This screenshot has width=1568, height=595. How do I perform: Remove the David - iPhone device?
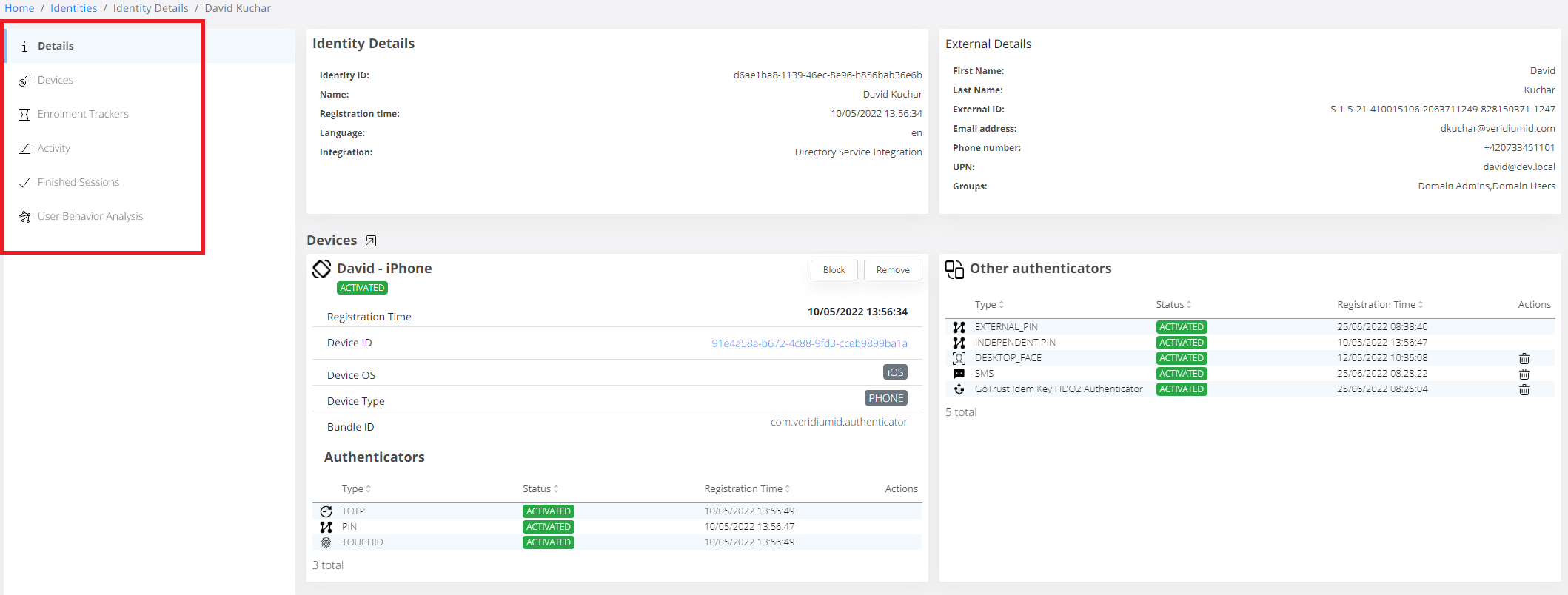pos(892,270)
